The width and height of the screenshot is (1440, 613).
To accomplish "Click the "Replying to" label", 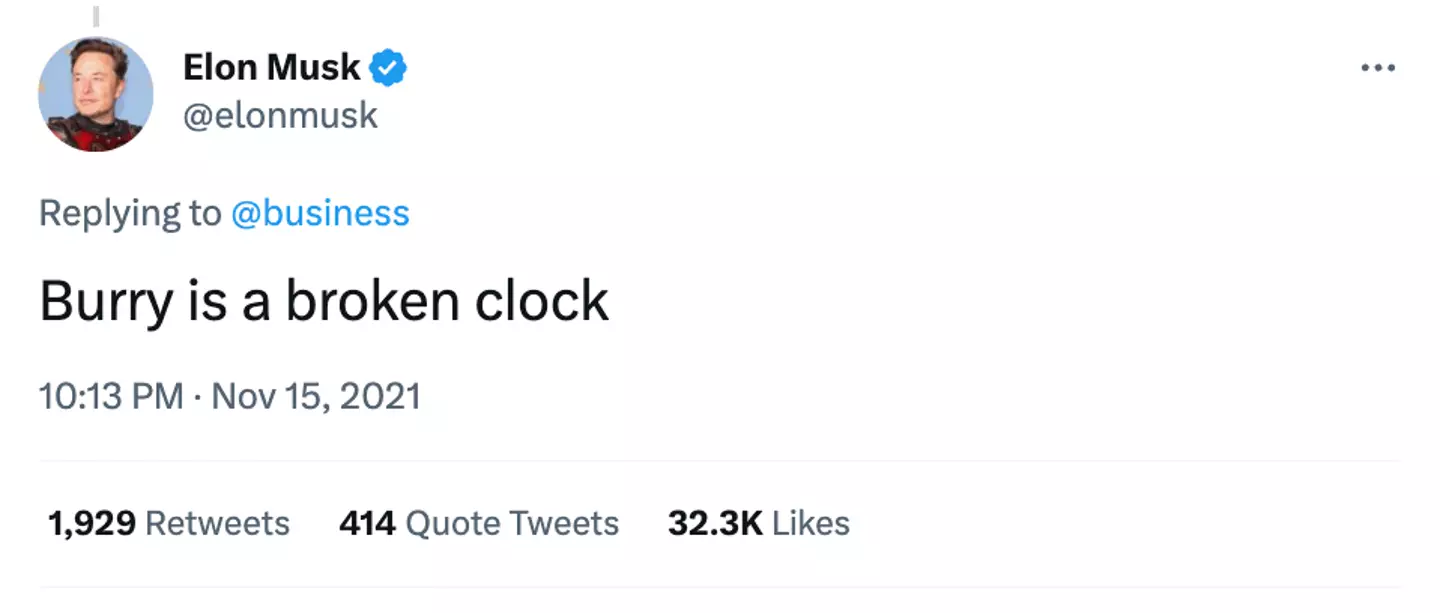I will tap(130, 213).
